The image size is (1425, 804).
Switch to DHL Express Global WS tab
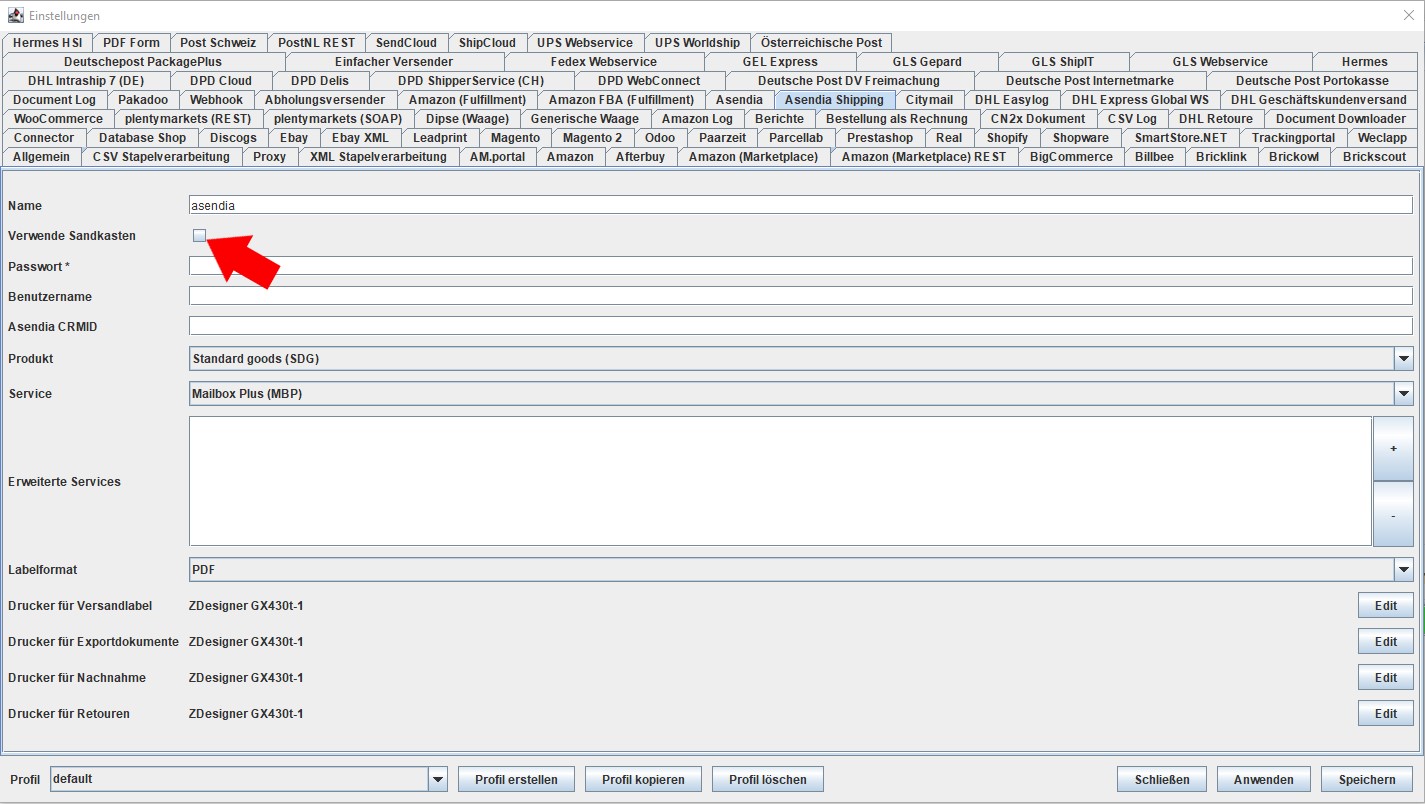point(1140,100)
